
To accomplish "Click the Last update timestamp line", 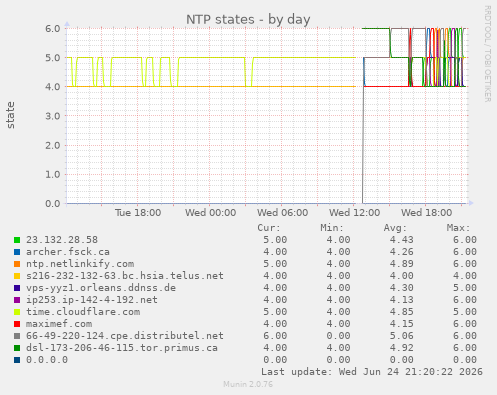I will [x=372, y=372].
